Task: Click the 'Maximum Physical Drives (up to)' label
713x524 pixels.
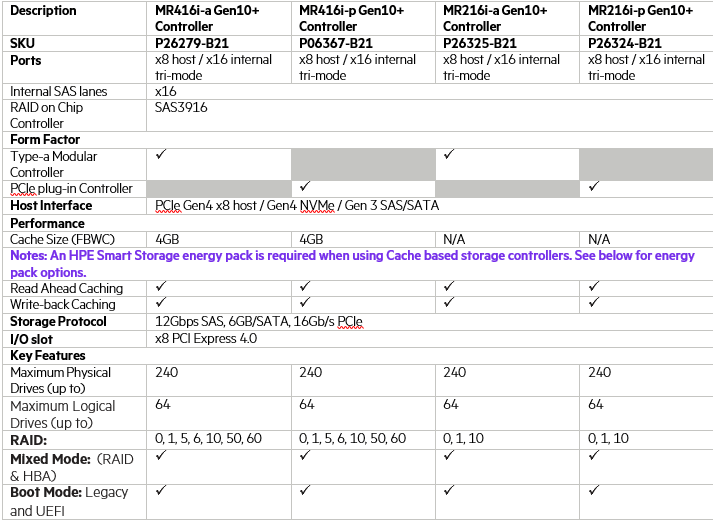Action: tap(60, 380)
